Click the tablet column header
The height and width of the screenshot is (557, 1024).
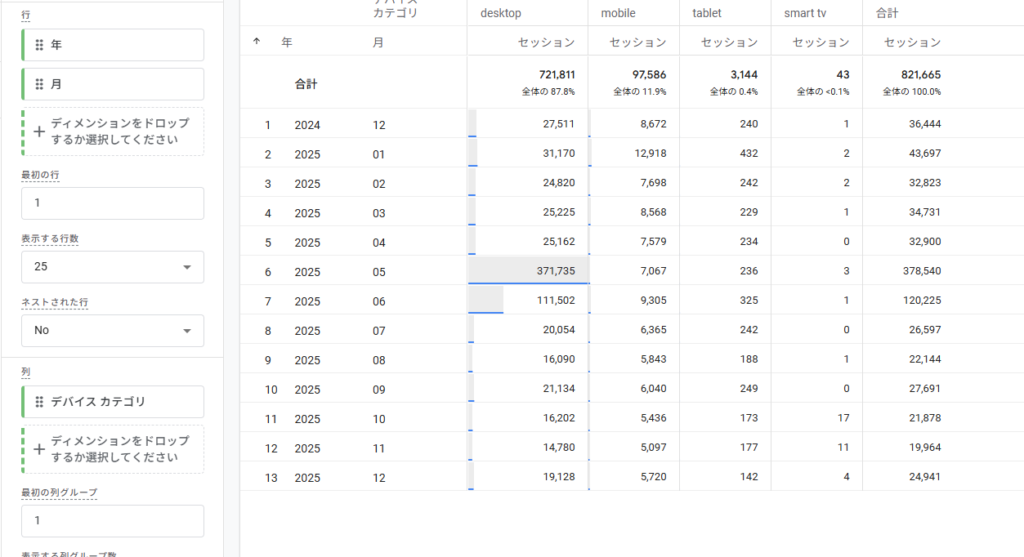click(x=709, y=13)
